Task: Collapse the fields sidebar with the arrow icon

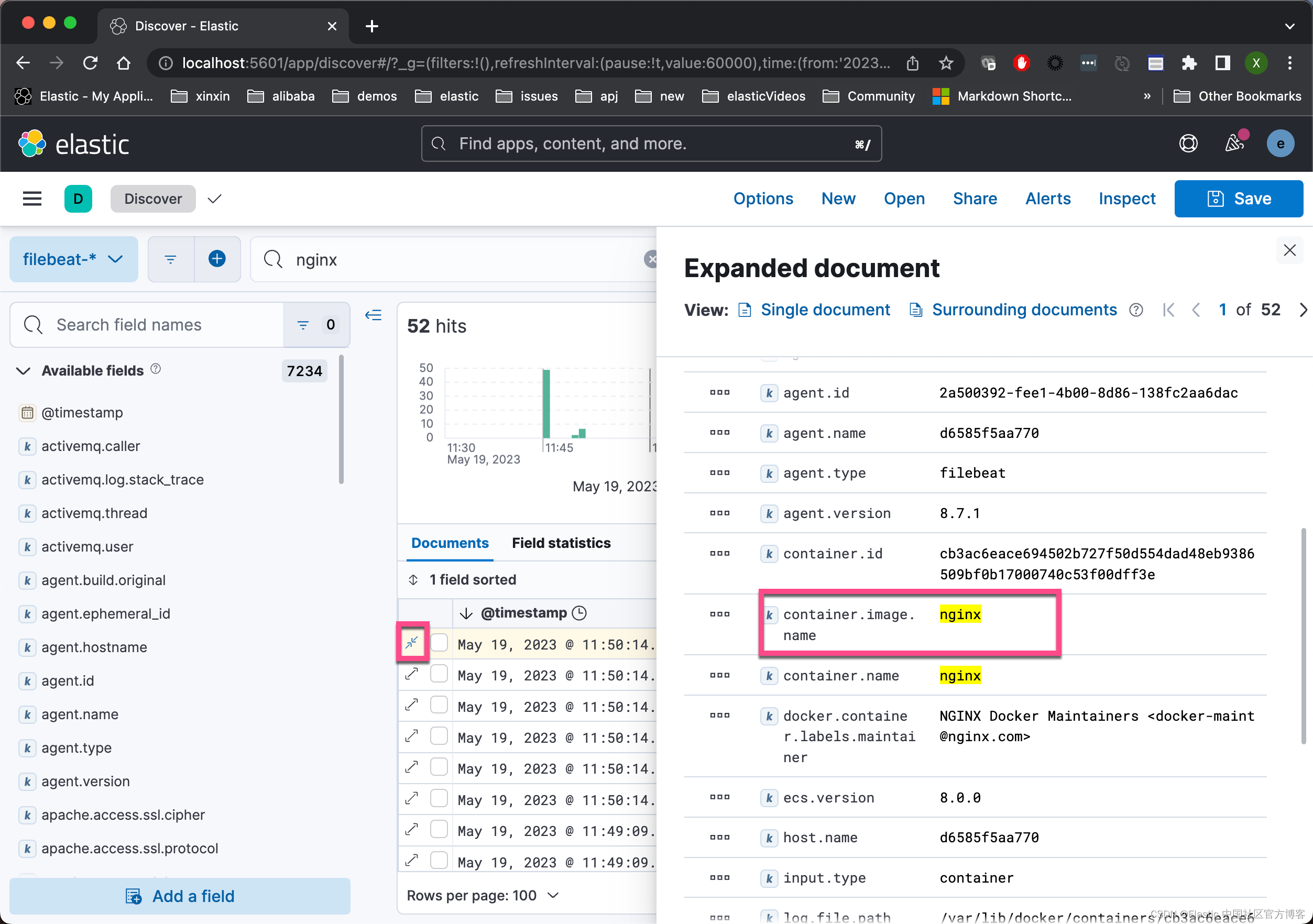Action: pyautogui.click(x=374, y=314)
